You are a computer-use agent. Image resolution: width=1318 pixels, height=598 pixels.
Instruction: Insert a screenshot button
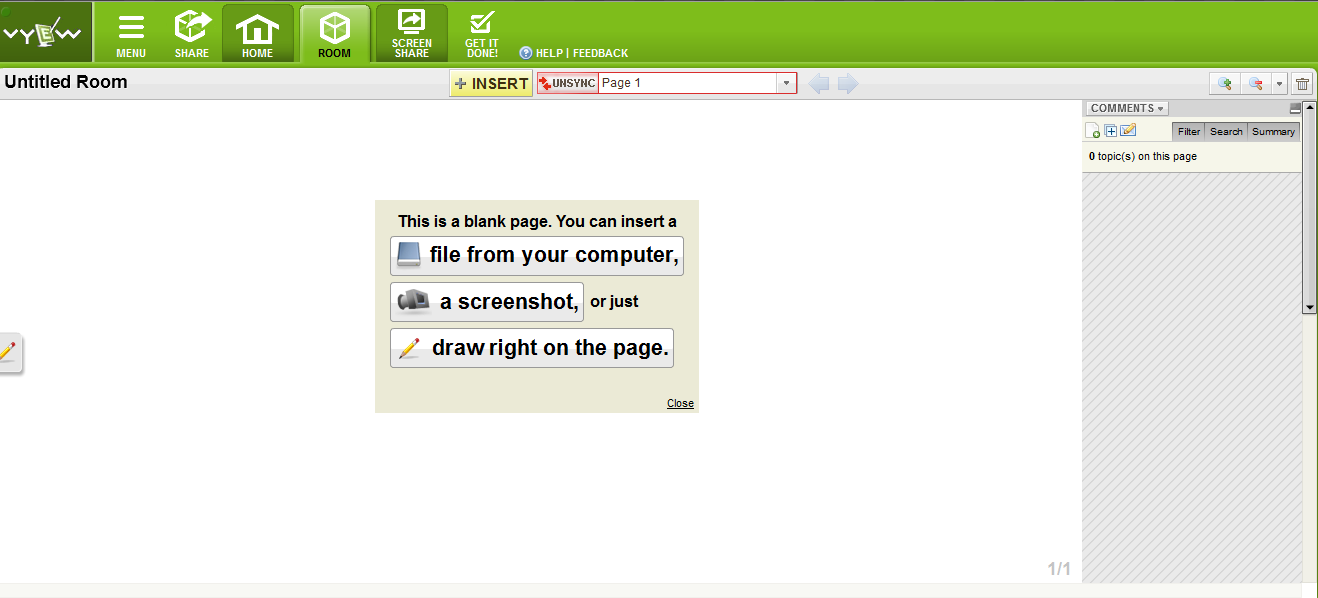click(x=487, y=301)
